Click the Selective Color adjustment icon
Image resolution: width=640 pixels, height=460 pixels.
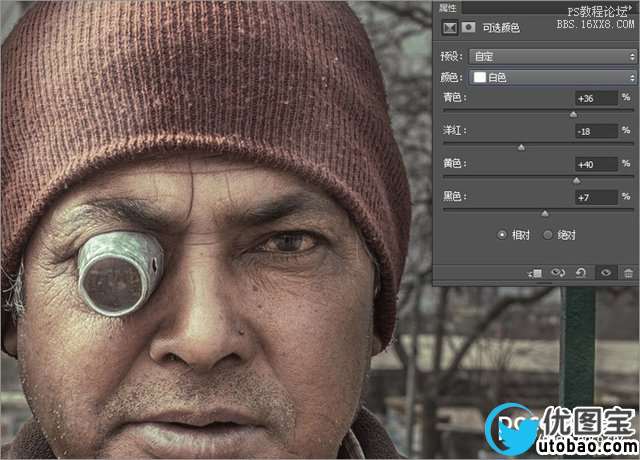[446, 27]
